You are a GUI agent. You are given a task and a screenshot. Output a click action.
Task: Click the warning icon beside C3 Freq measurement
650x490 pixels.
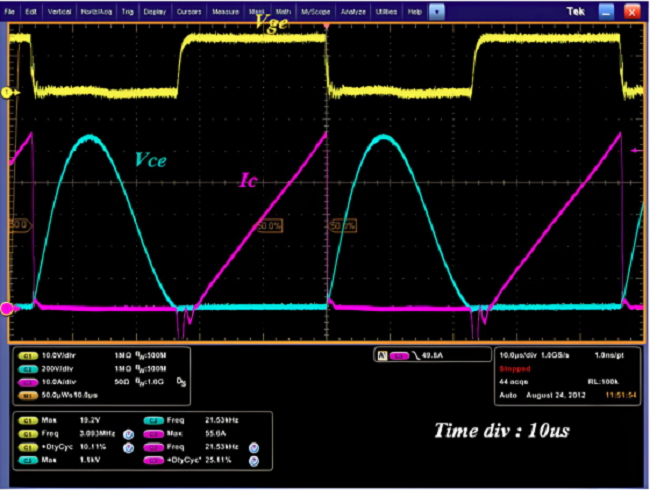[254, 448]
